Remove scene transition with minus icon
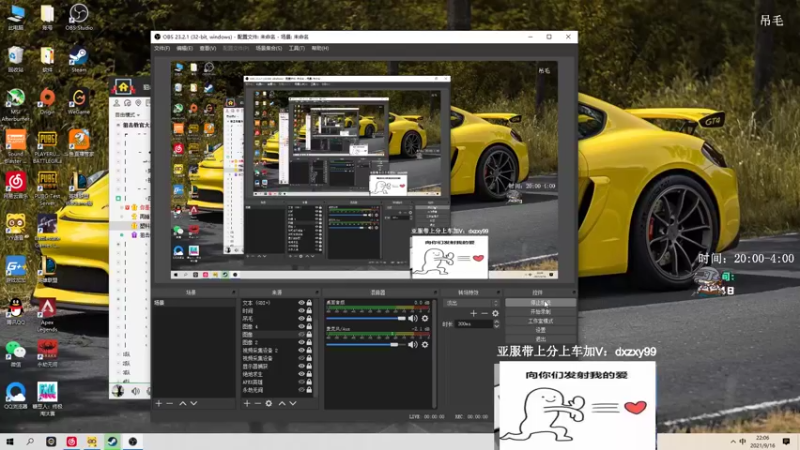Viewport: 800px width, 450px height. pyautogui.click(x=485, y=313)
